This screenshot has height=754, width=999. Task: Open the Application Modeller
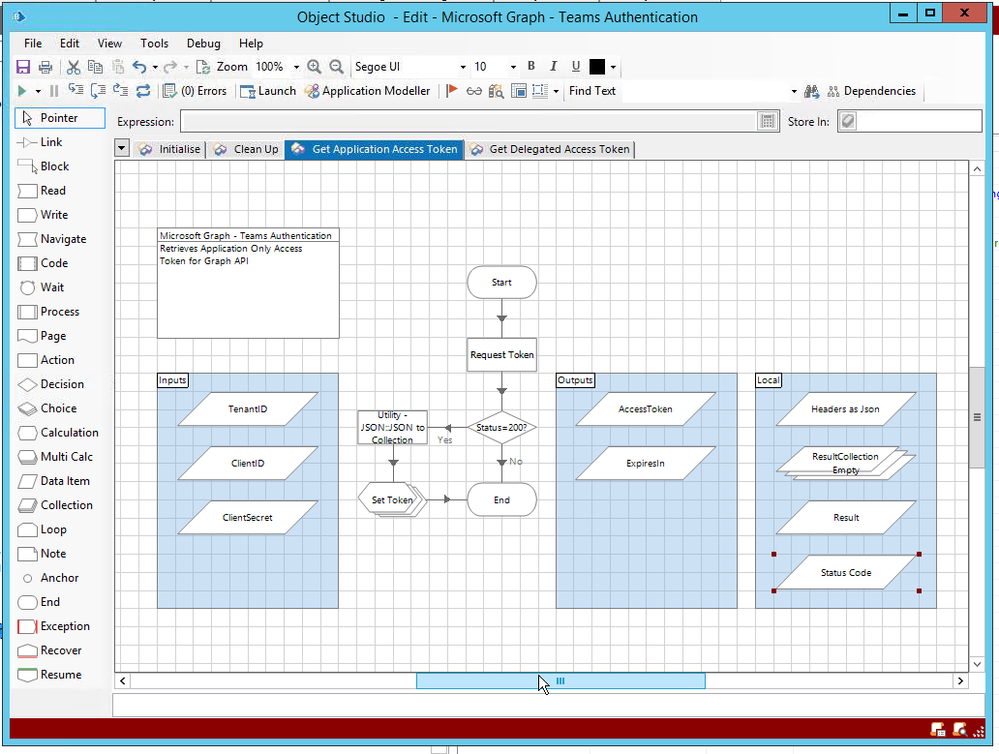tap(368, 91)
